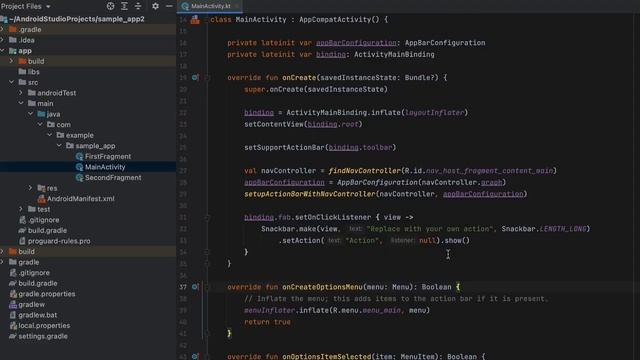Click Snackbar.LENGTH_LONG constant in code

tap(544, 229)
